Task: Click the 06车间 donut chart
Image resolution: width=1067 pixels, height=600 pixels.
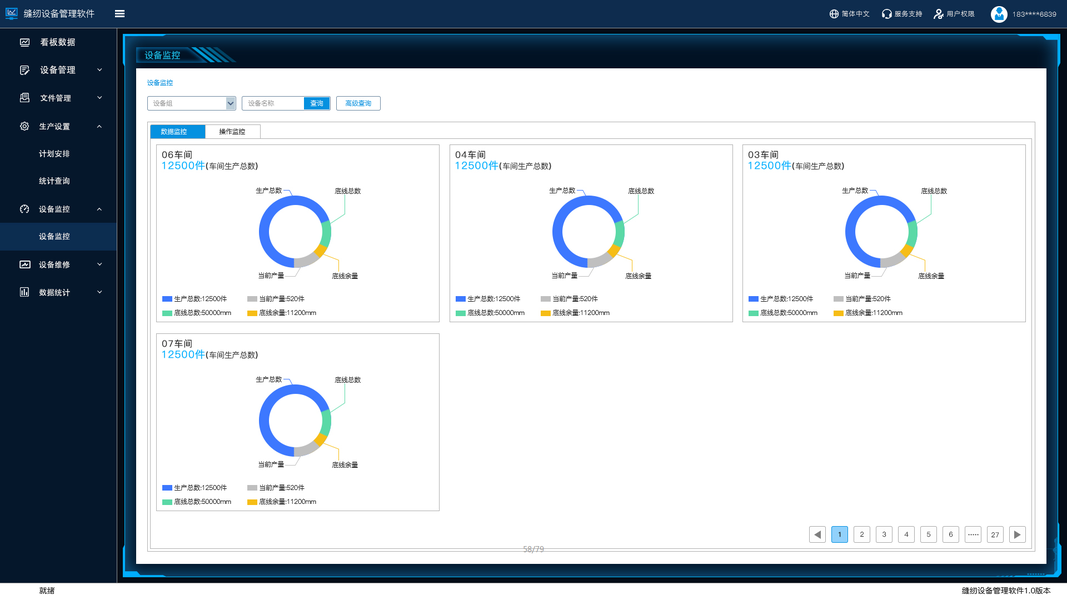Action: [295, 232]
